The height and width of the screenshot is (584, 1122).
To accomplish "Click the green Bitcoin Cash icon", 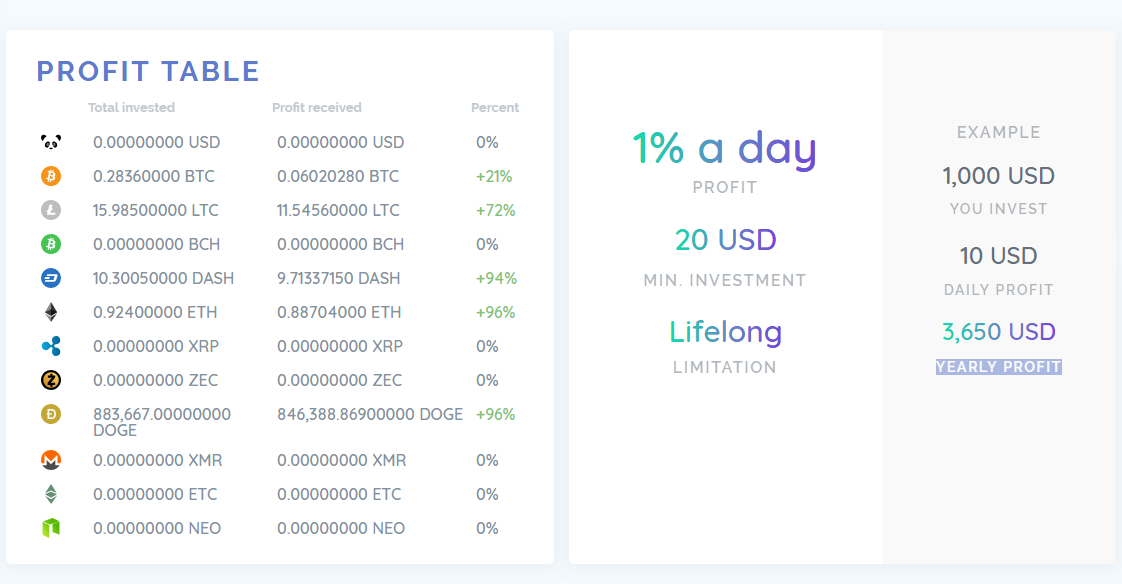I will (51, 244).
